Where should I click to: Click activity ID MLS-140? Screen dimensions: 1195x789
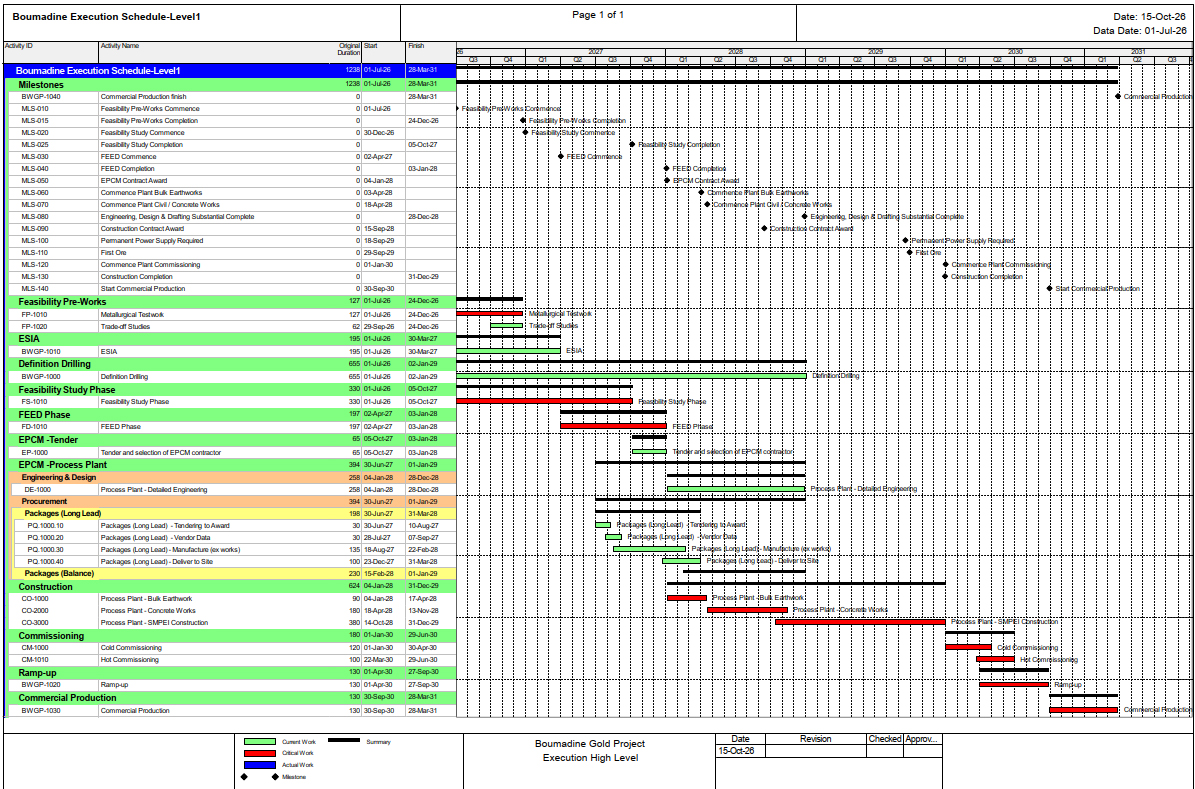35,289
